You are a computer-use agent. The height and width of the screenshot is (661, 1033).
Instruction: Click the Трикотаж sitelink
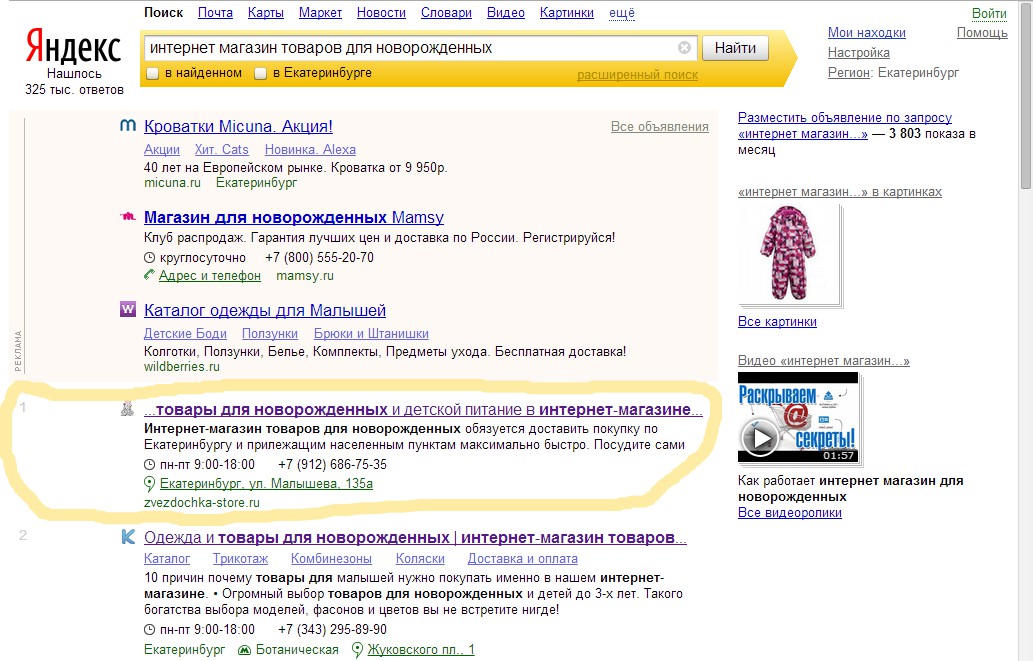click(x=240, y=558)
